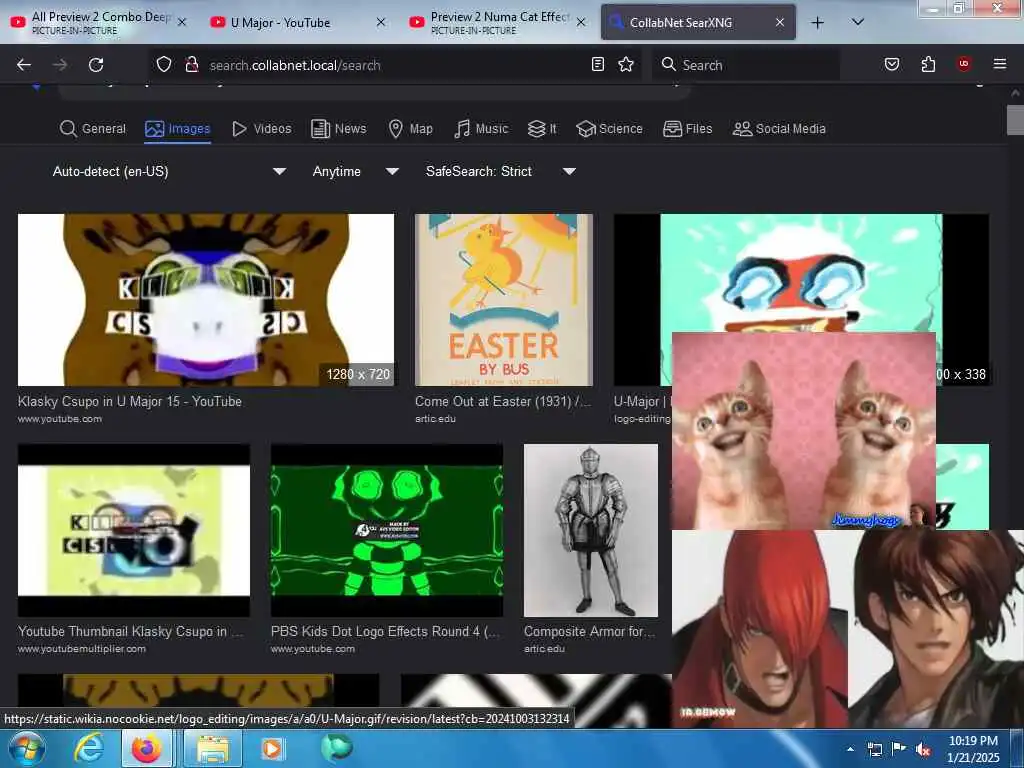Open the network tray icon
This screenshot has height=768, width=1024.
(874, 749)
